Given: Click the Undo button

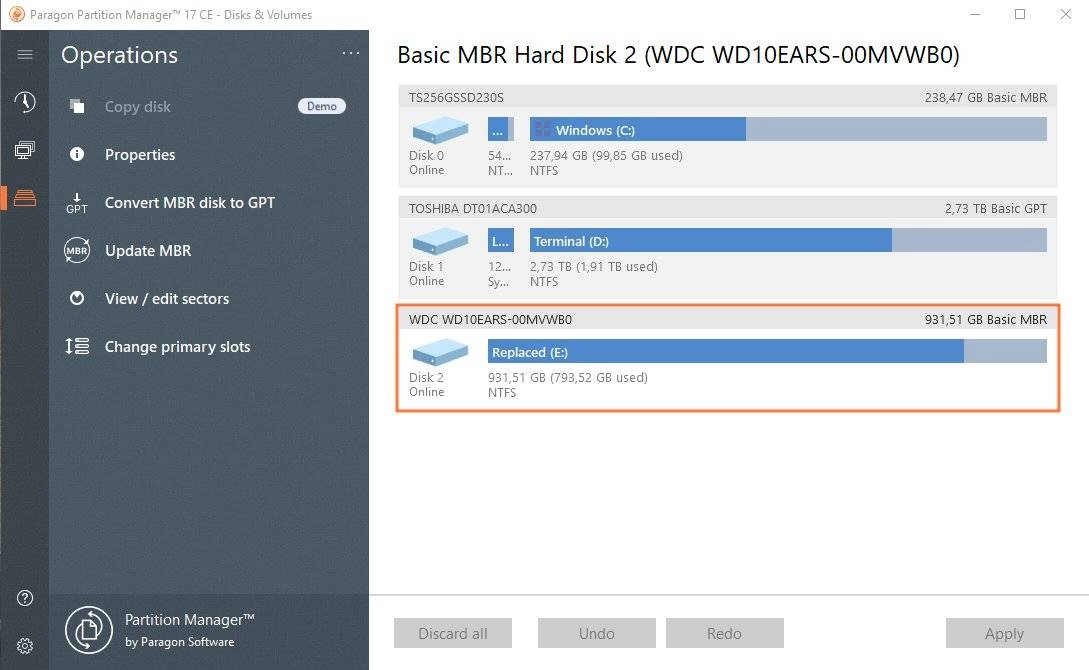Looking at the screenshot, I should (x=597, y=633).
